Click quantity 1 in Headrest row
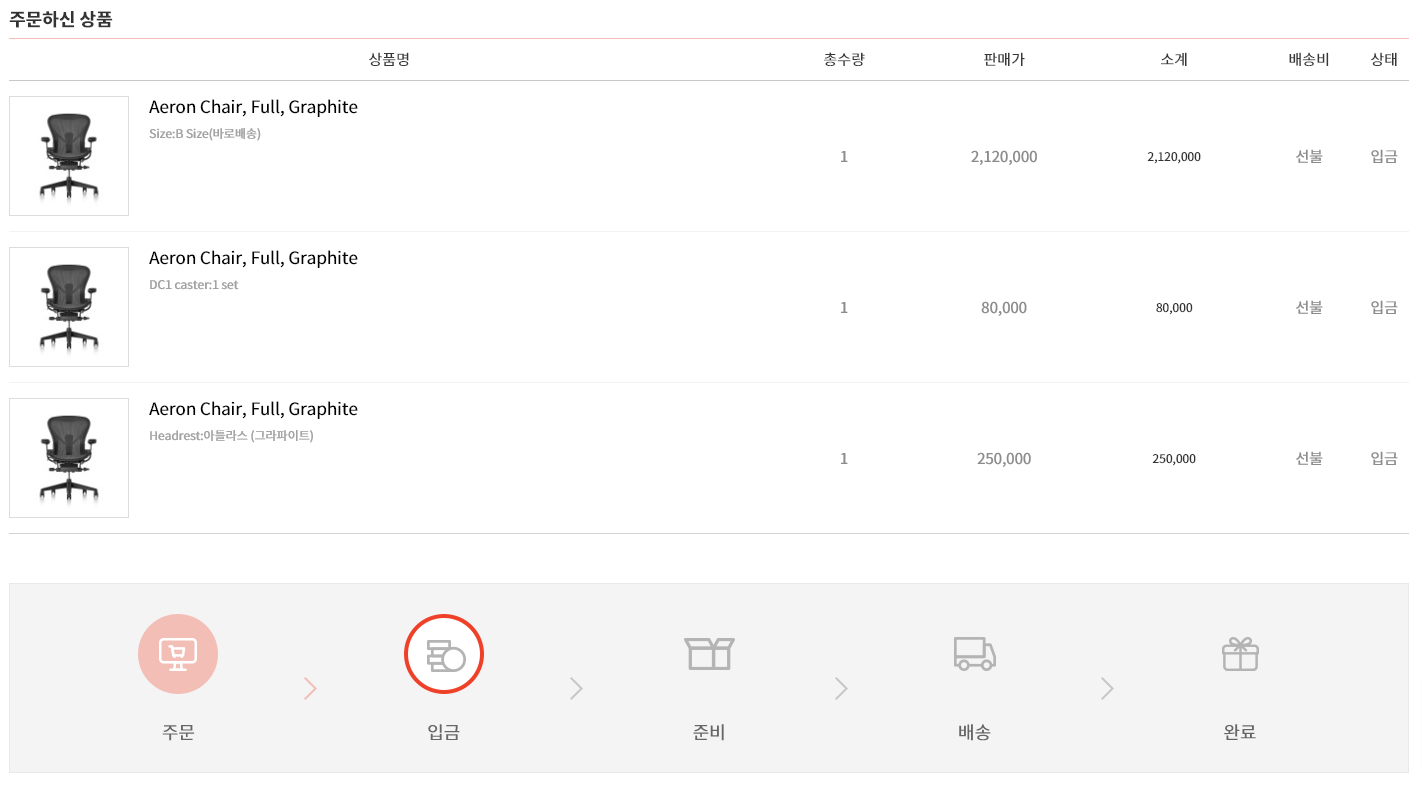Image resolution: width=1422 pixels, height=786 pixels. pos(844,459)
